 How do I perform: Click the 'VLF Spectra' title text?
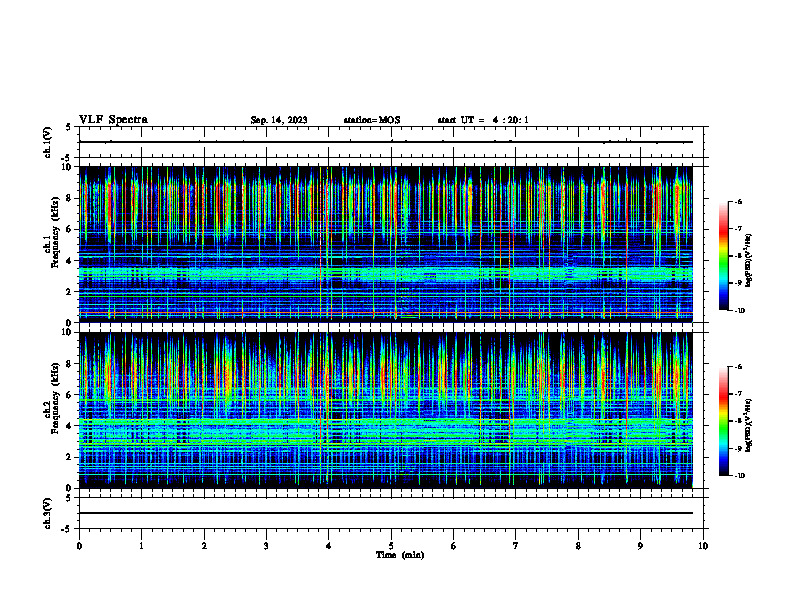tap(113, 120)
